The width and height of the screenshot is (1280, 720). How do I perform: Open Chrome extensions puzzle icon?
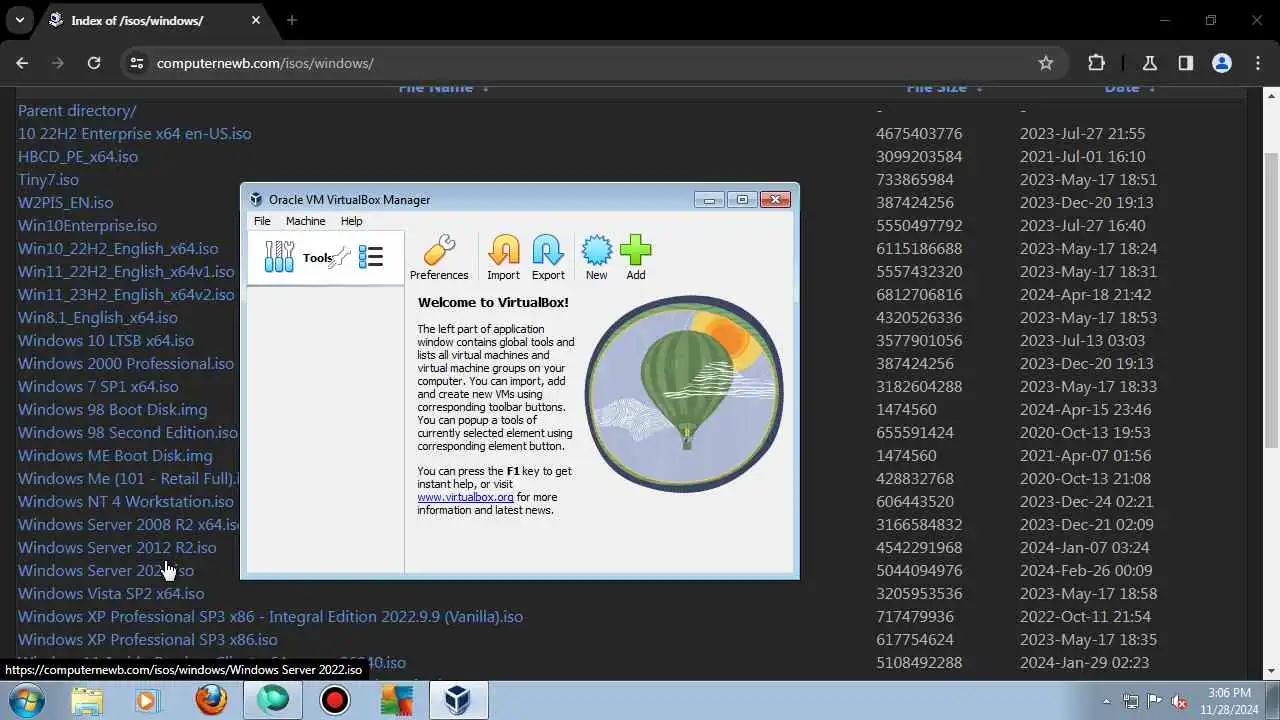[x=1096, y=63]
